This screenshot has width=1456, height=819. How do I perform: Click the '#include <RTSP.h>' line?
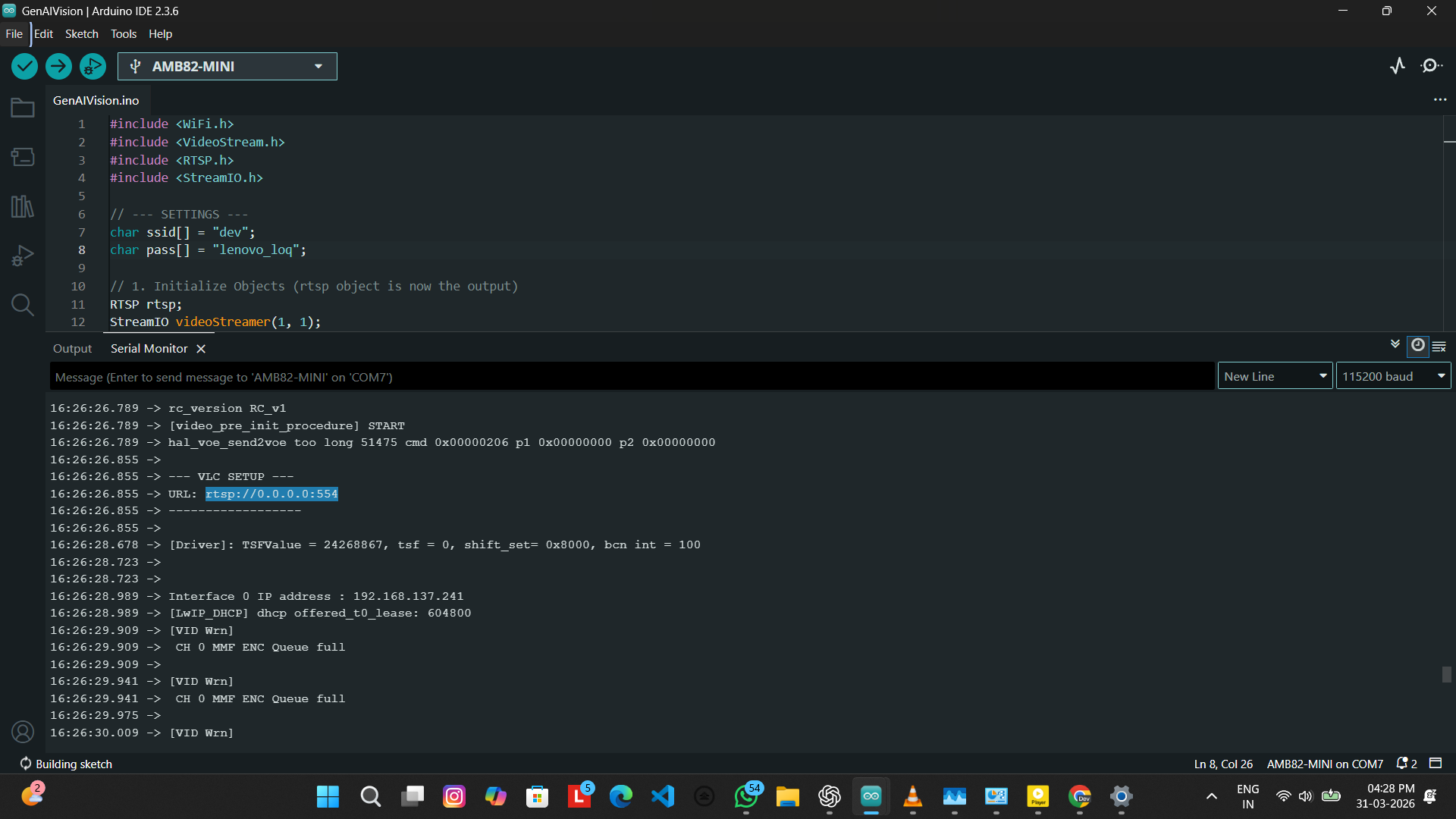pyautogui.click(x=172, y=160)
